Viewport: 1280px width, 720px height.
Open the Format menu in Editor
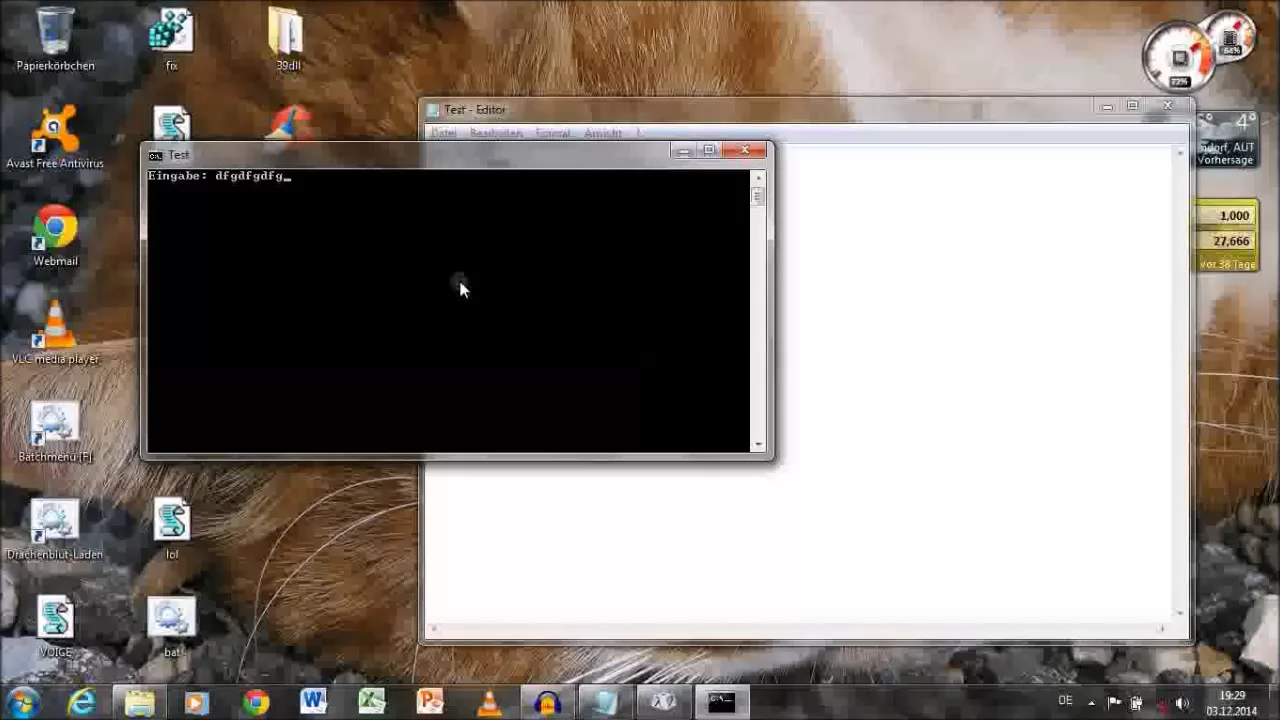[x=552, y=133]
